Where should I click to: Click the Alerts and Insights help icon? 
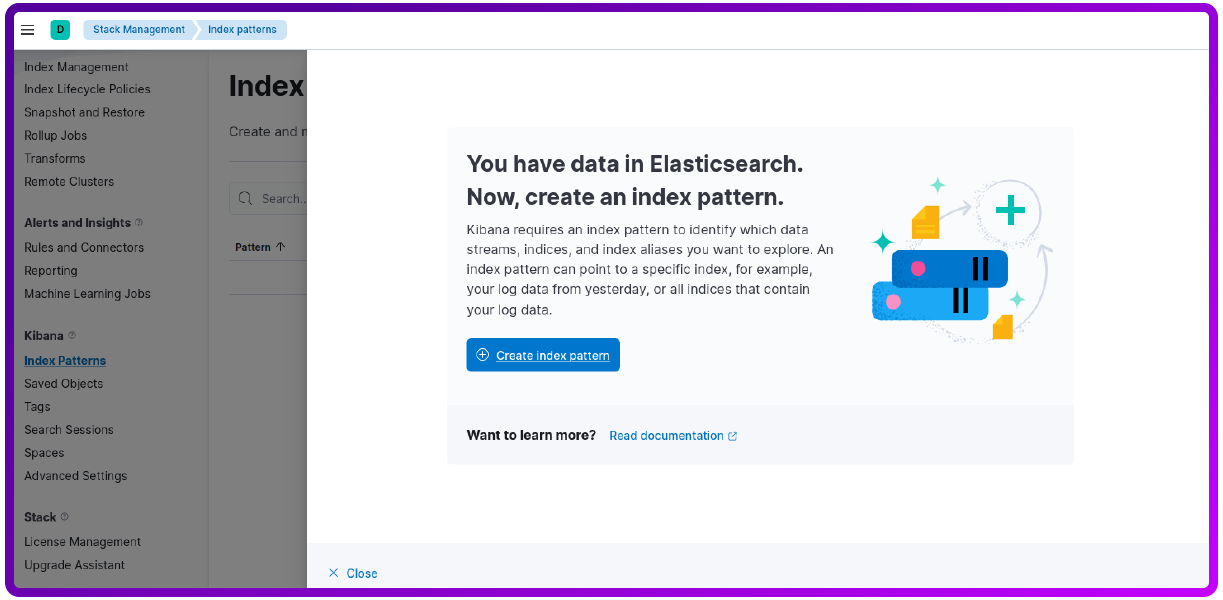(139, 223)
